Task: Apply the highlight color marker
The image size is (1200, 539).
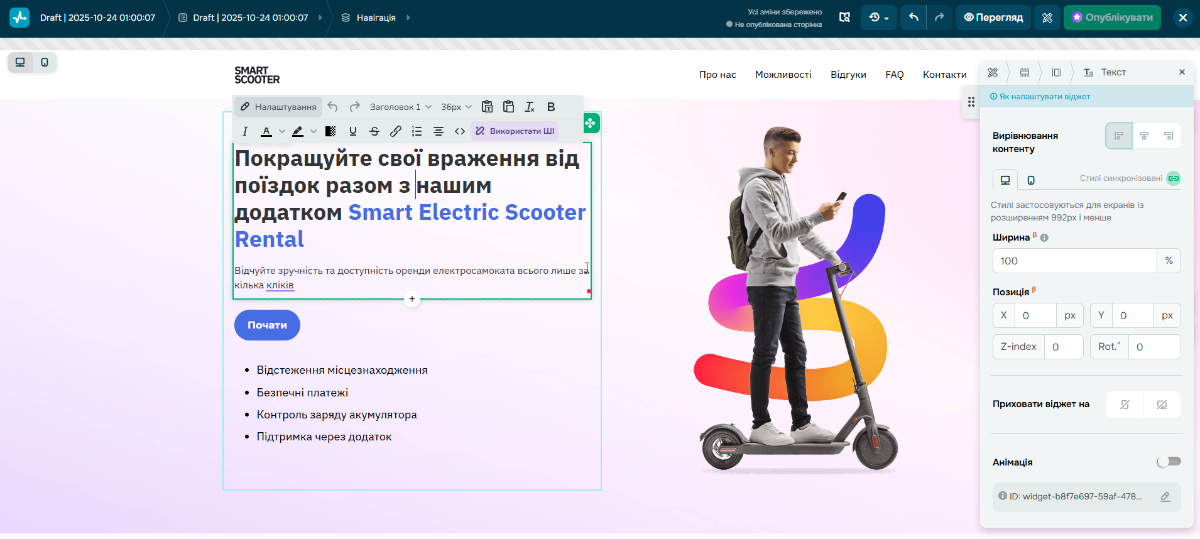Action: click(298, 131)
